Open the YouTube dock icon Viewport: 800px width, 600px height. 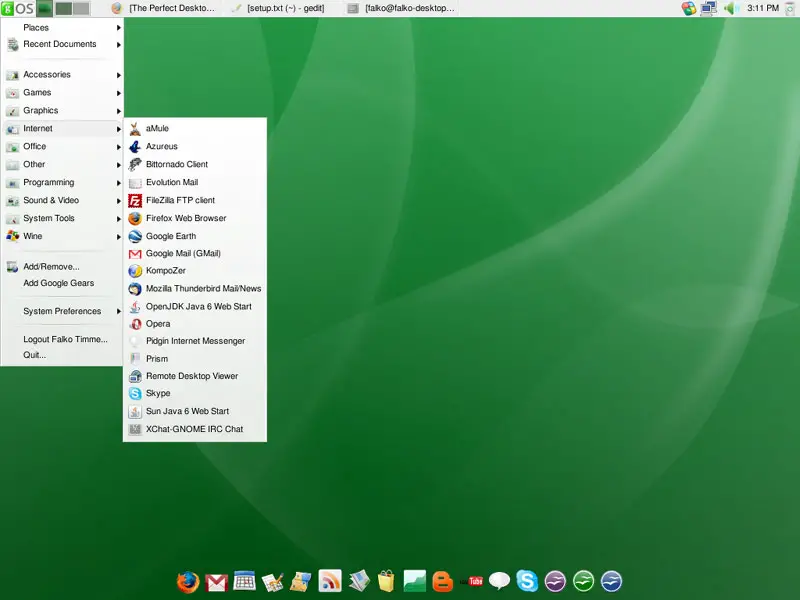tap(471, 581)
